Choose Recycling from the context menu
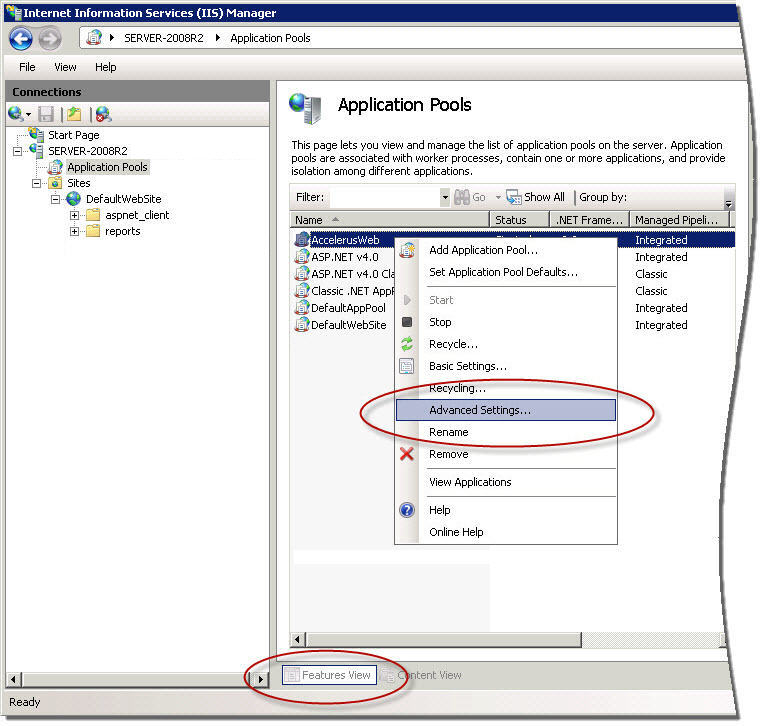 click(x=505, y=388)
